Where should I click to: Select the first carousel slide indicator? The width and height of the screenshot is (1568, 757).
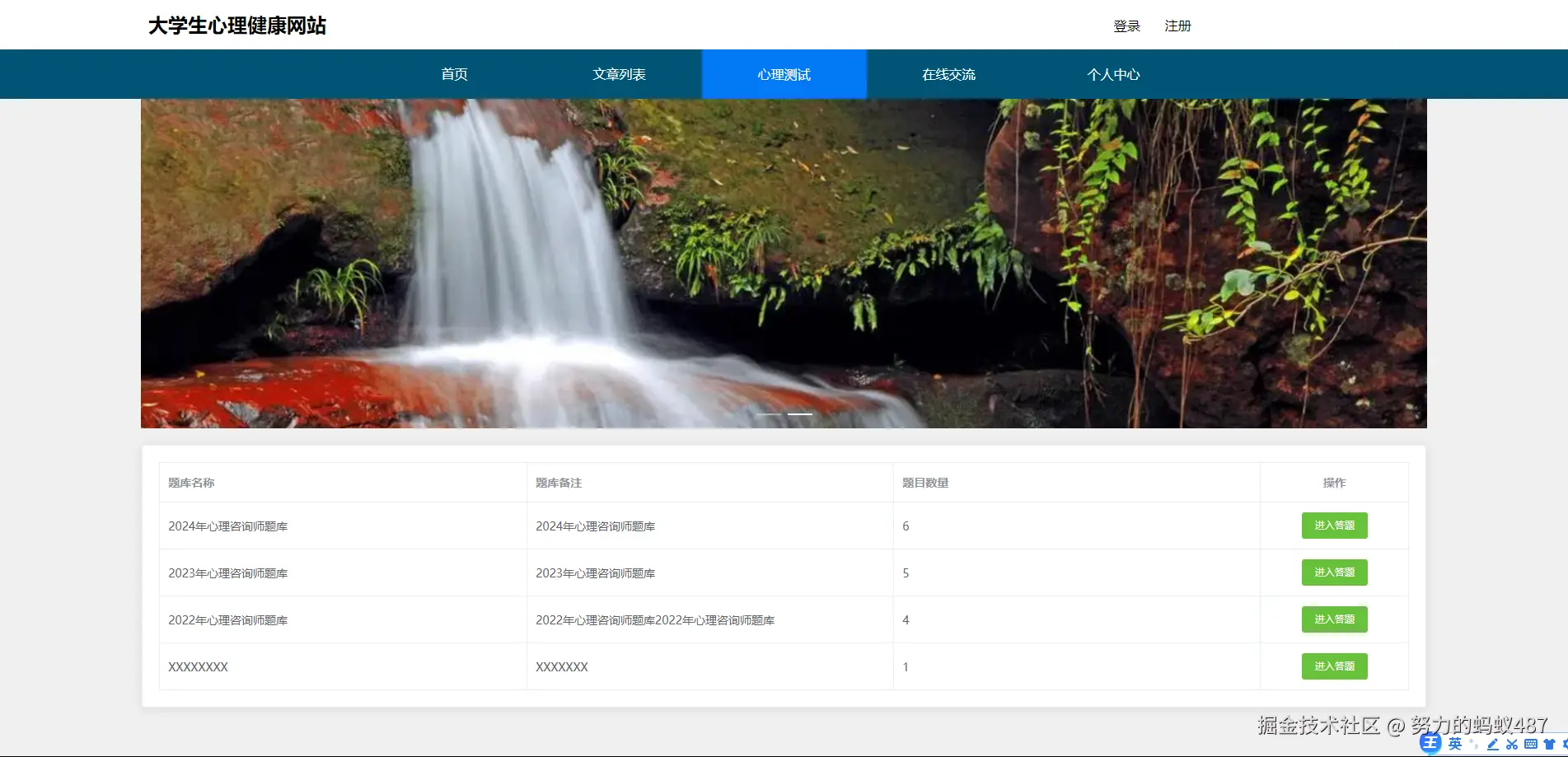769,414
